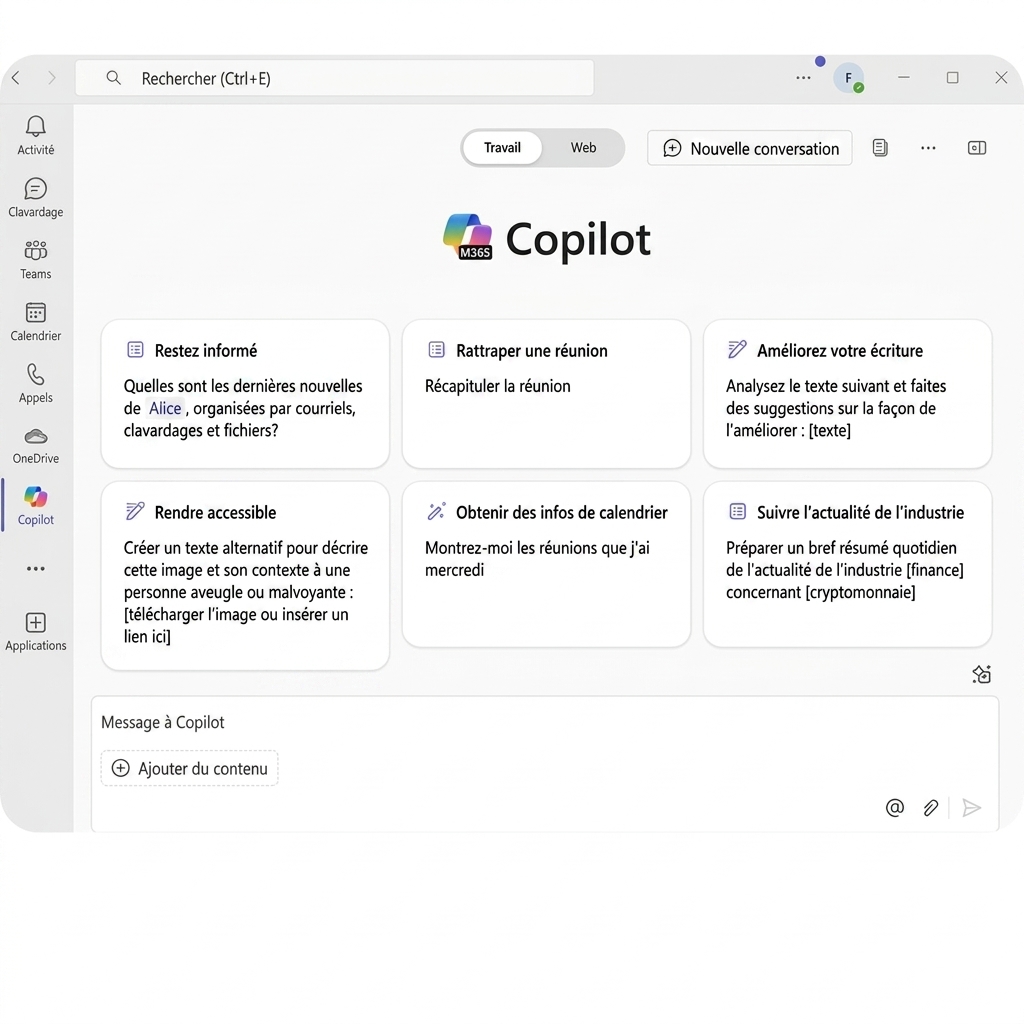This screenshot has height=1024, width=1024.
Task: Send the message with the arrow icon
Action: click(972, 808)
